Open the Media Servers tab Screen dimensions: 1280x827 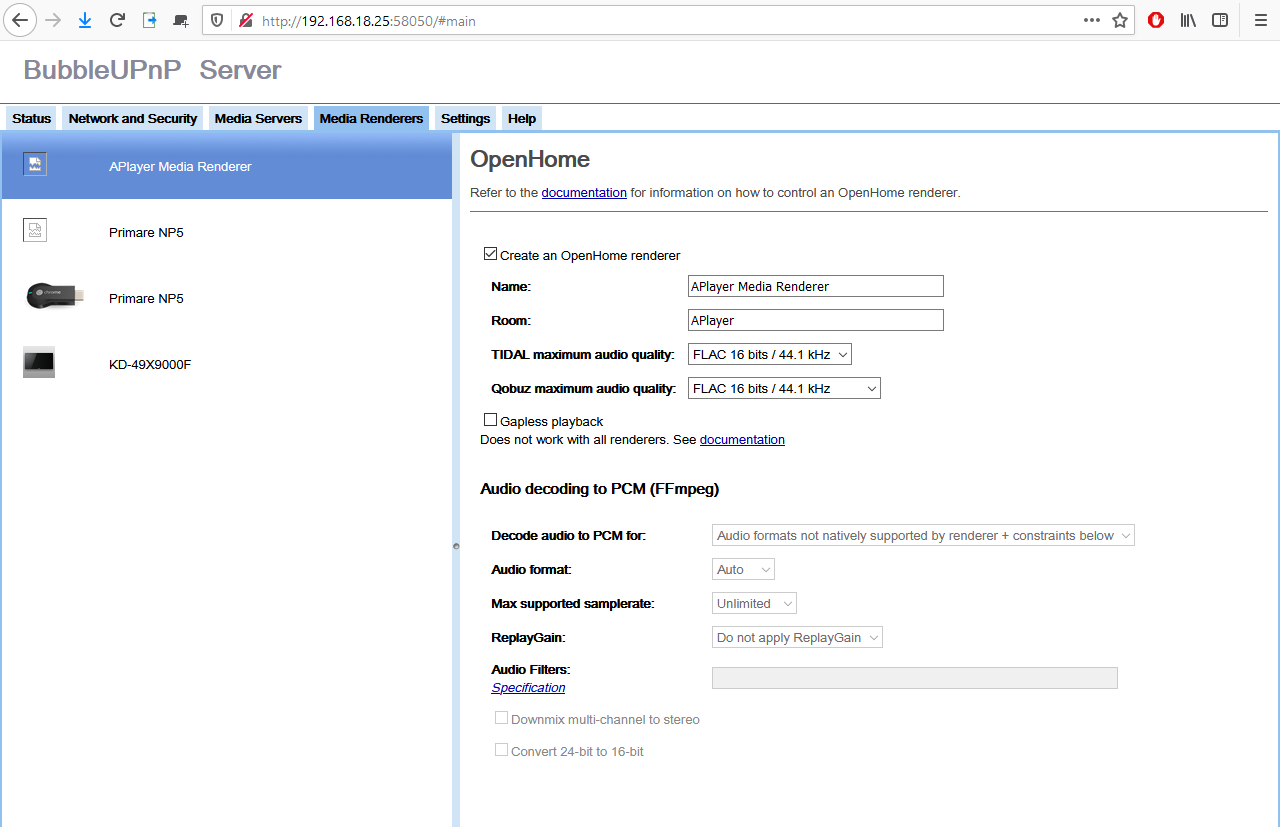pyautogui.click(x=258, y=118)
